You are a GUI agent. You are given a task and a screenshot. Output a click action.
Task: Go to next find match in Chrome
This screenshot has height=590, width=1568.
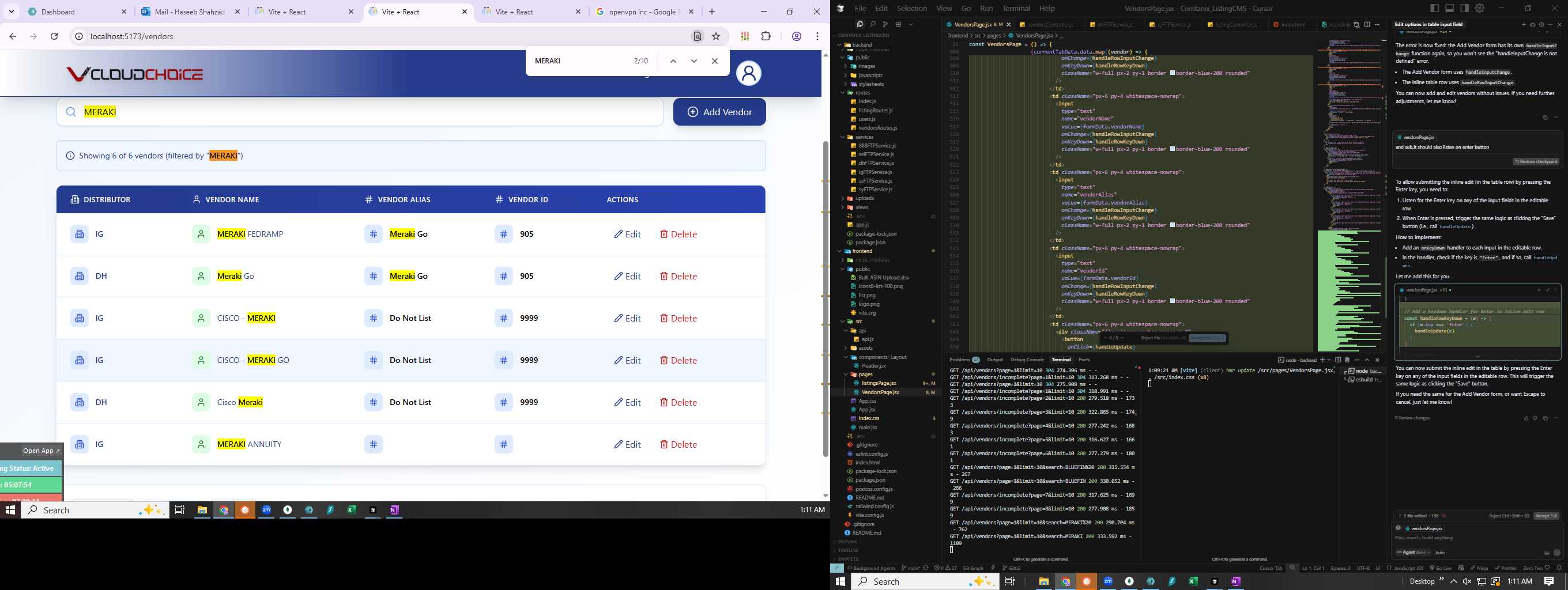tap(694, 61)
